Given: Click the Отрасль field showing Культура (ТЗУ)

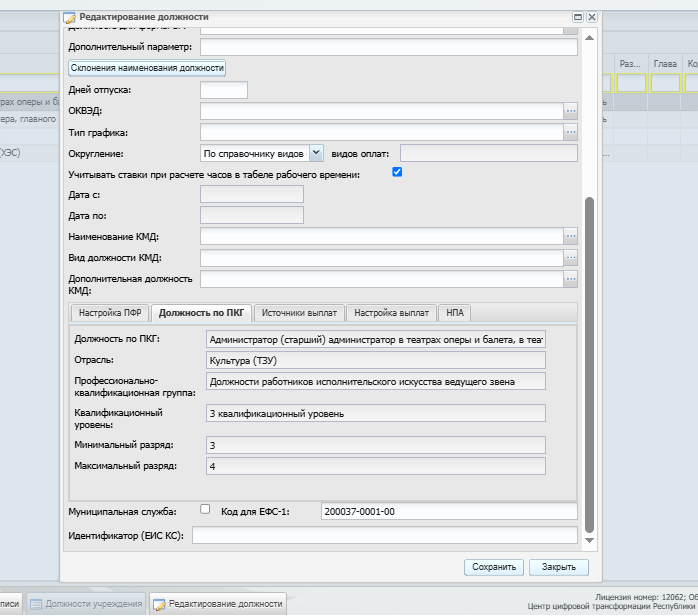Looking at the screenshot, I should (376, 360).
